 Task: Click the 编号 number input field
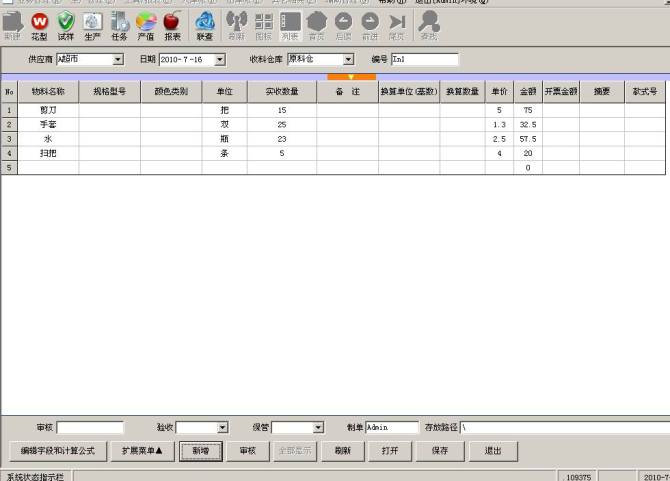pyautogui.click(x=424, y=60)
